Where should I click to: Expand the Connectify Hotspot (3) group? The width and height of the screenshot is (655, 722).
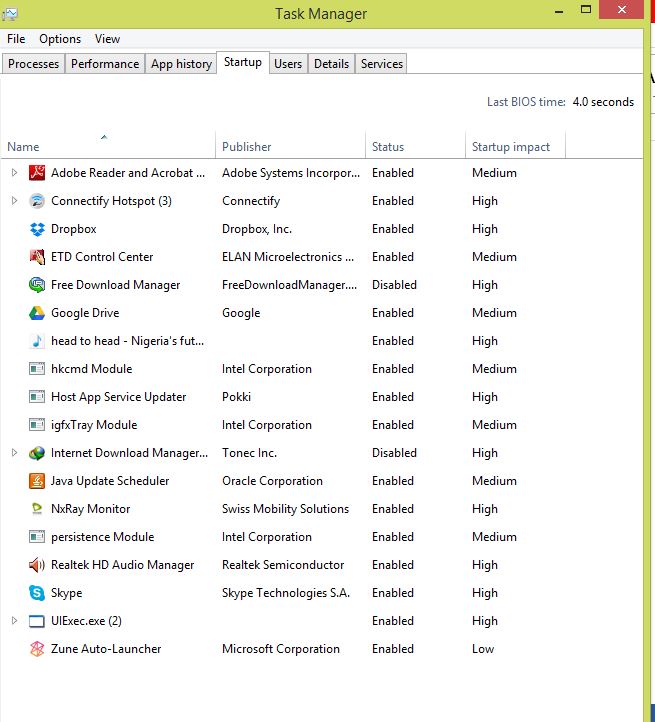pos(14,201)
